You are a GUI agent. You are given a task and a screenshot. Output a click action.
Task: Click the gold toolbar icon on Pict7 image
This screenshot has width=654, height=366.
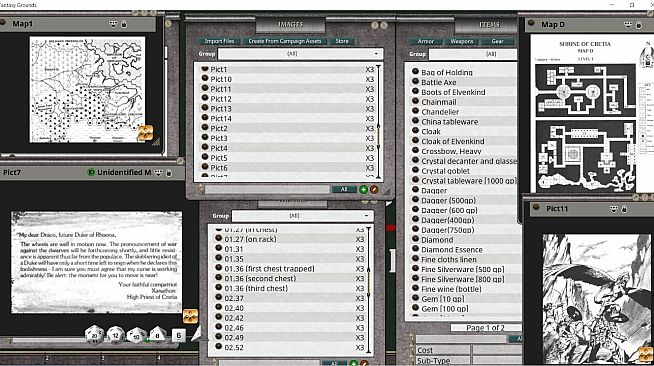190,316
